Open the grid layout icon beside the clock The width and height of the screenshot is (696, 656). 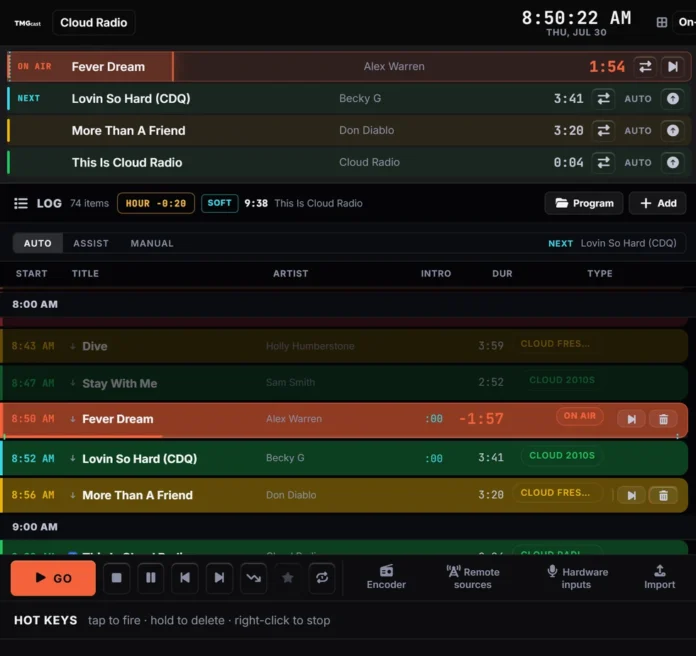661,22
